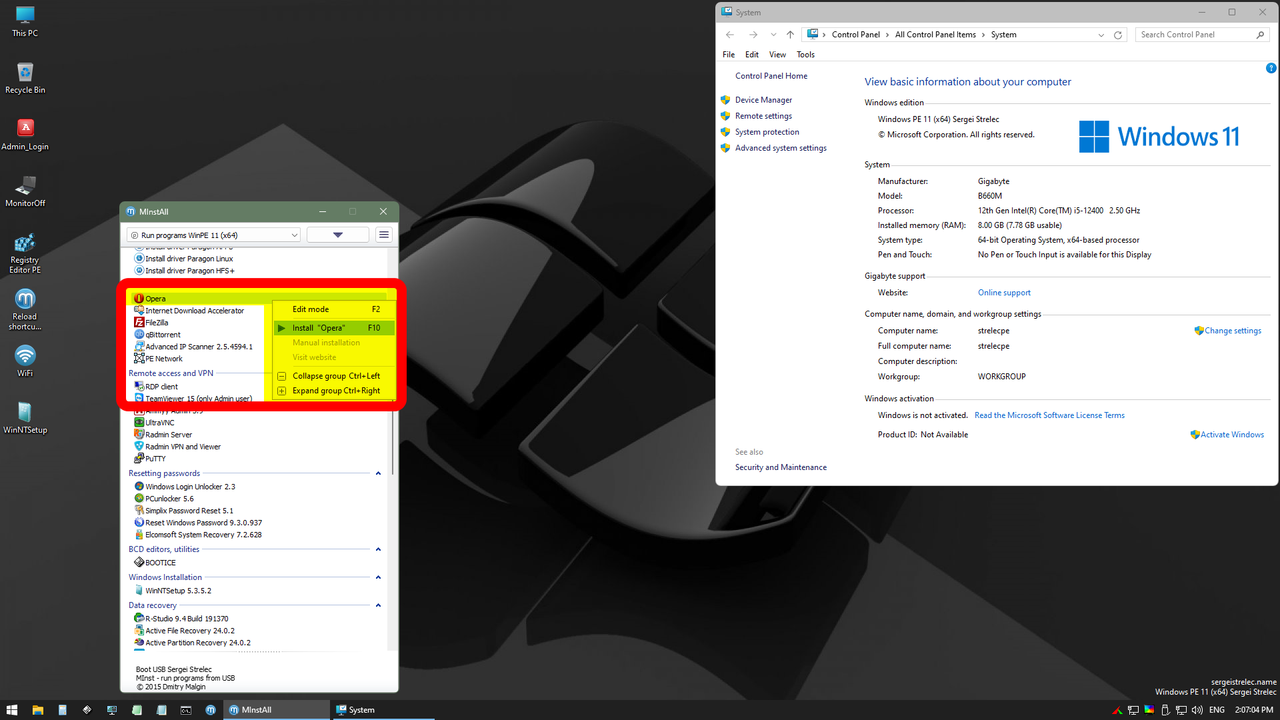Screen dimensions: 1280x720
Task: Click the FileZilla icon
Action: click(137, 322)
